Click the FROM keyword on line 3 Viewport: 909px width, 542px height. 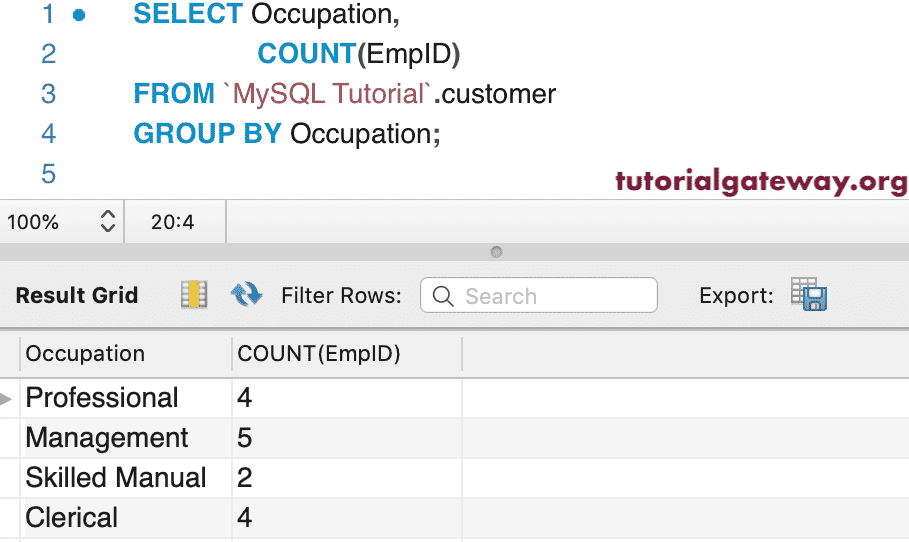(174, 94)
